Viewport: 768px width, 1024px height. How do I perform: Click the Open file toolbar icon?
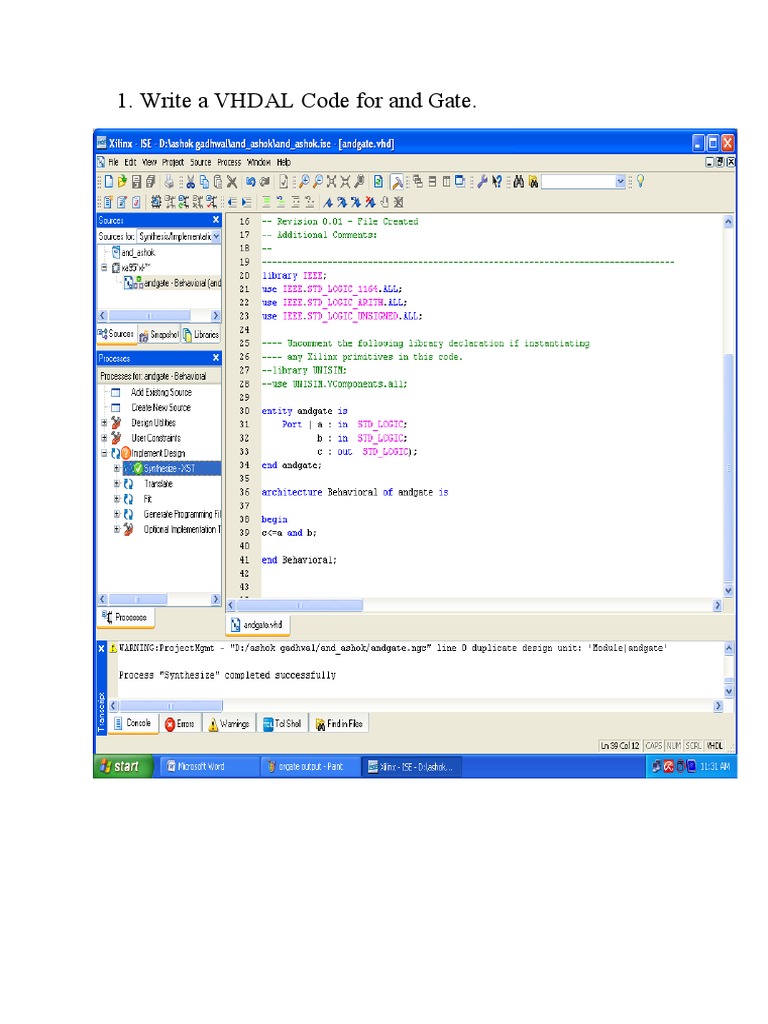pyautogui.click(x=122, y=182)
